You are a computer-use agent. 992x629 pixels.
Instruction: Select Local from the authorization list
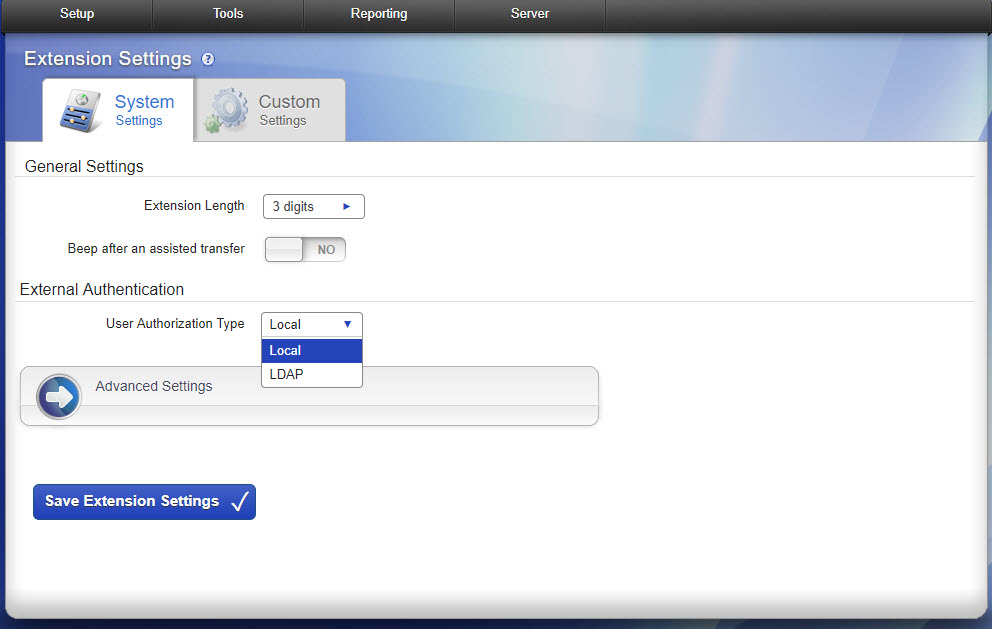pos(285,350)
